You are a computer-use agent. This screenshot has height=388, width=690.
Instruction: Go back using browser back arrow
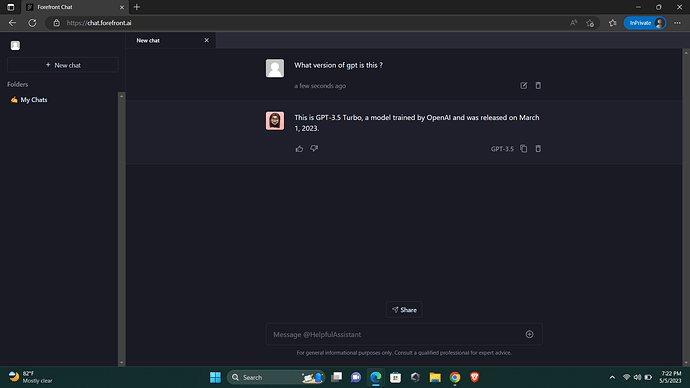[x=12, y=23]
